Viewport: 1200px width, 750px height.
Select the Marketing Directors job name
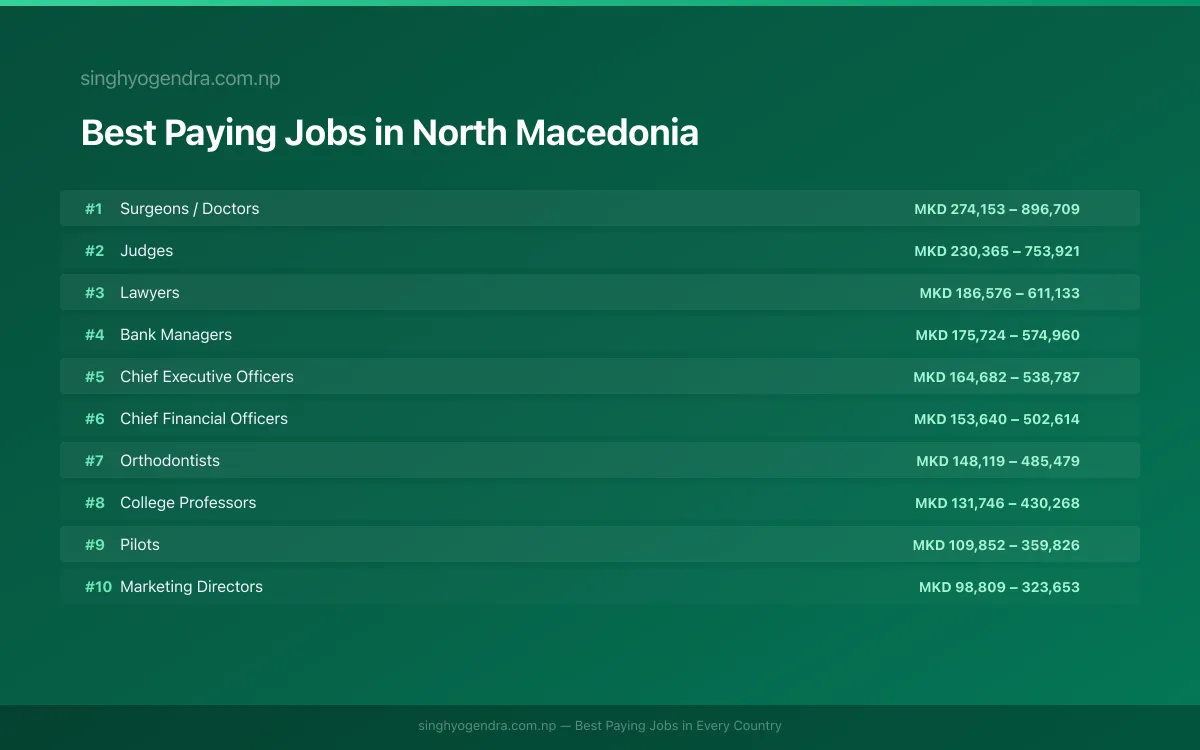pyautogui.click(x=191, y=587)
